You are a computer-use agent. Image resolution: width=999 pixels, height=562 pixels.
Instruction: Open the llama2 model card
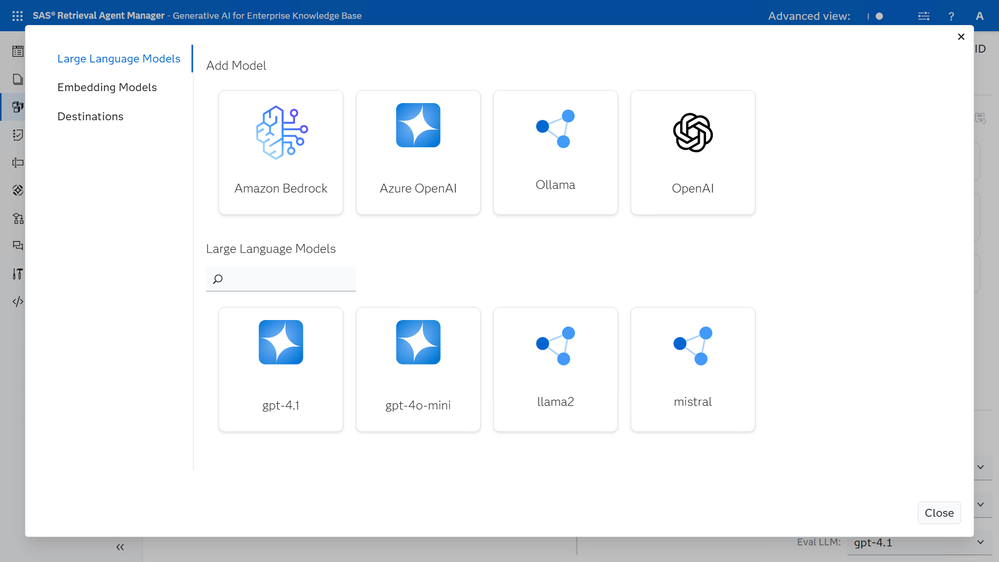point(556,370)
